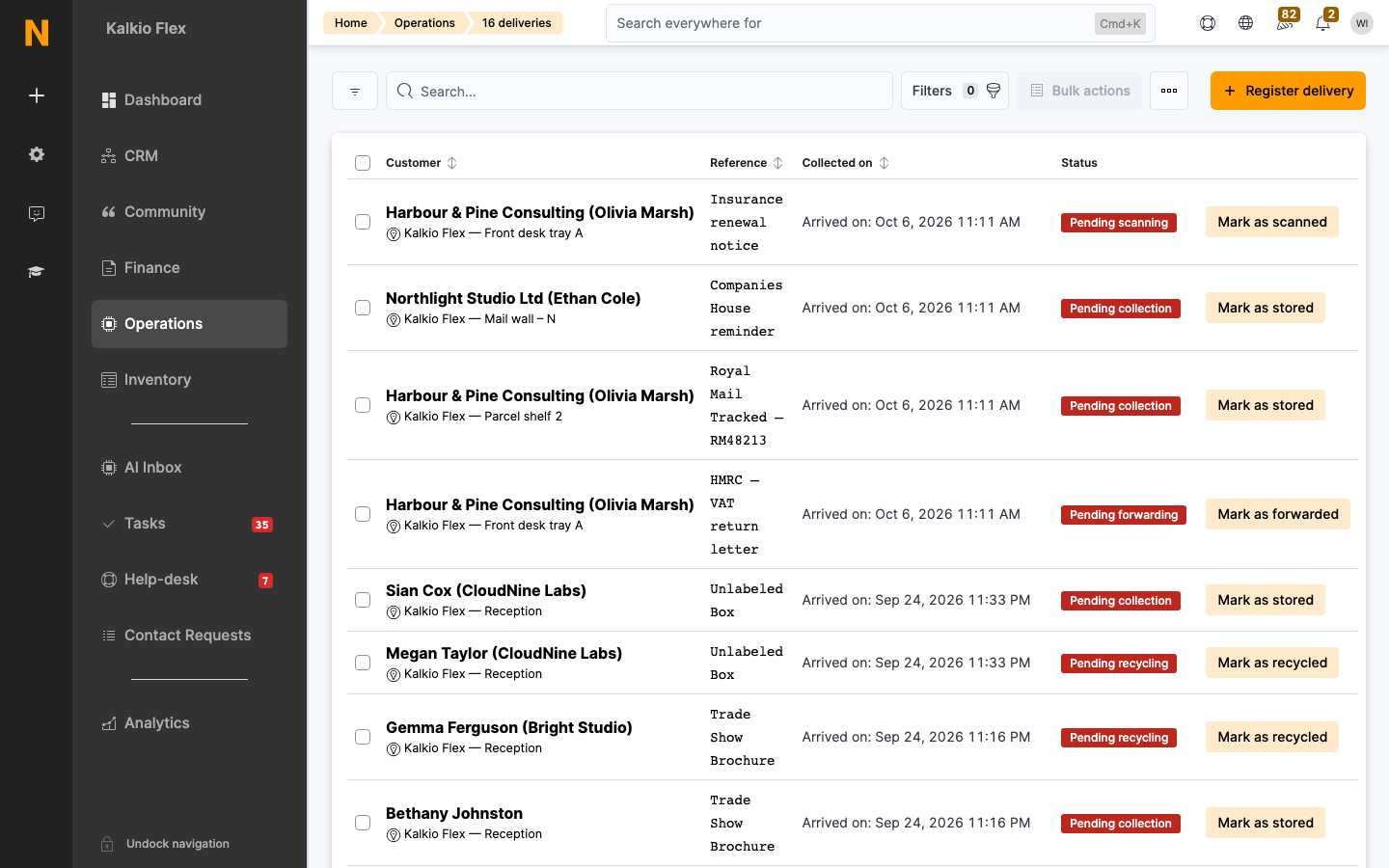Click the Dashboard grid icon in sidebar
This screenshot has height=868, width=1389.
[x=109, y=100]
